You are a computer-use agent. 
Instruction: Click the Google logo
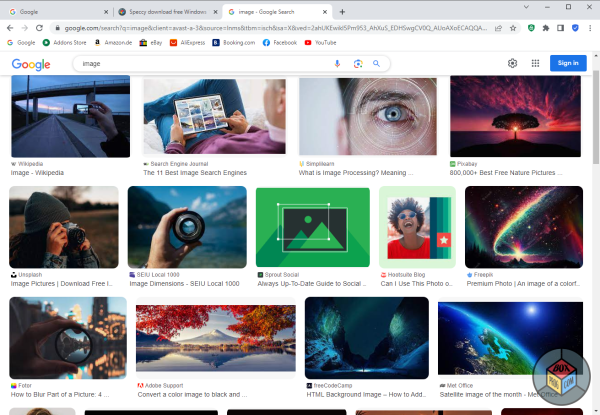31,64
